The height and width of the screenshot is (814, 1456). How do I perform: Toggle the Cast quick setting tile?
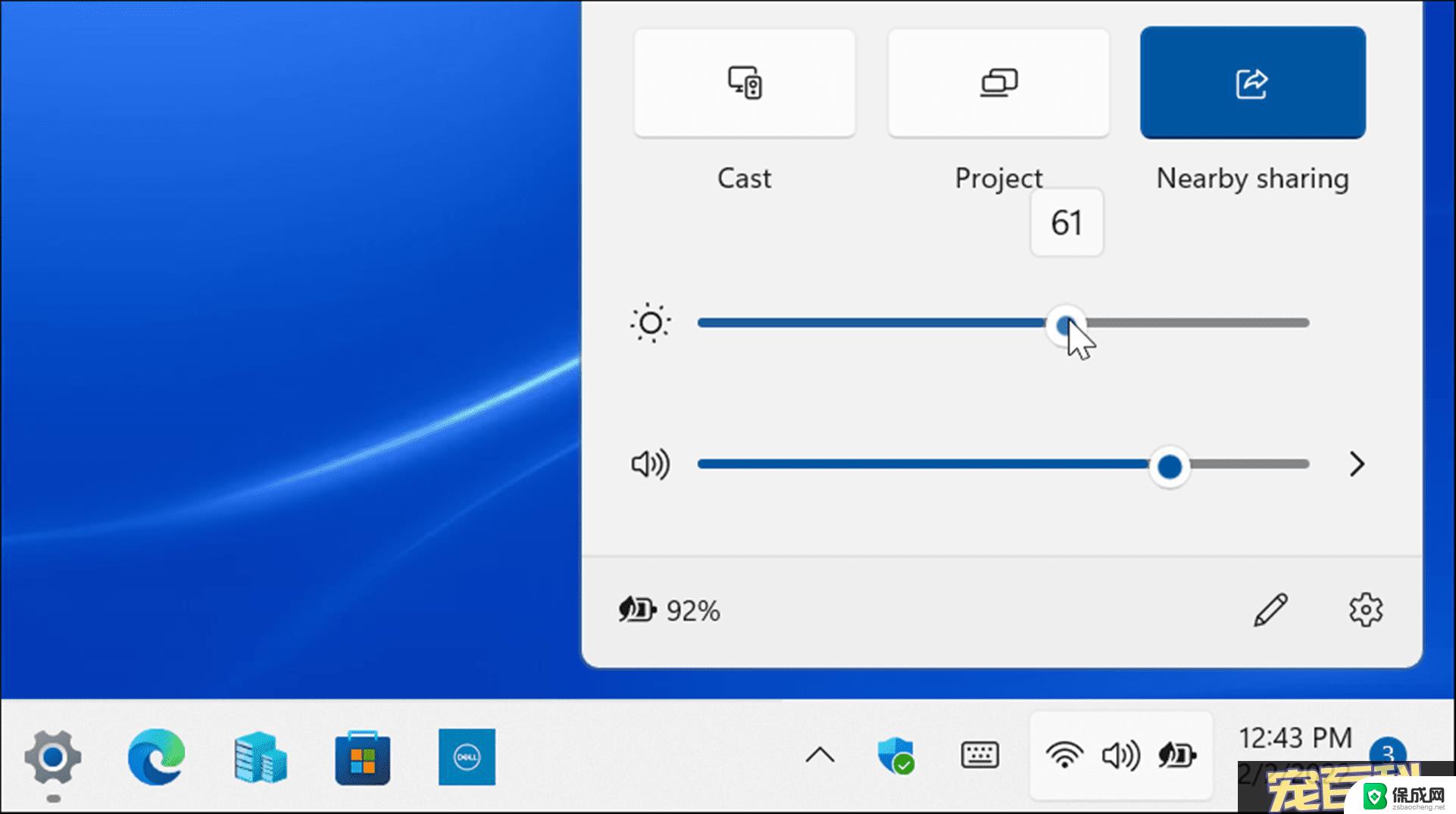[745, 83]
